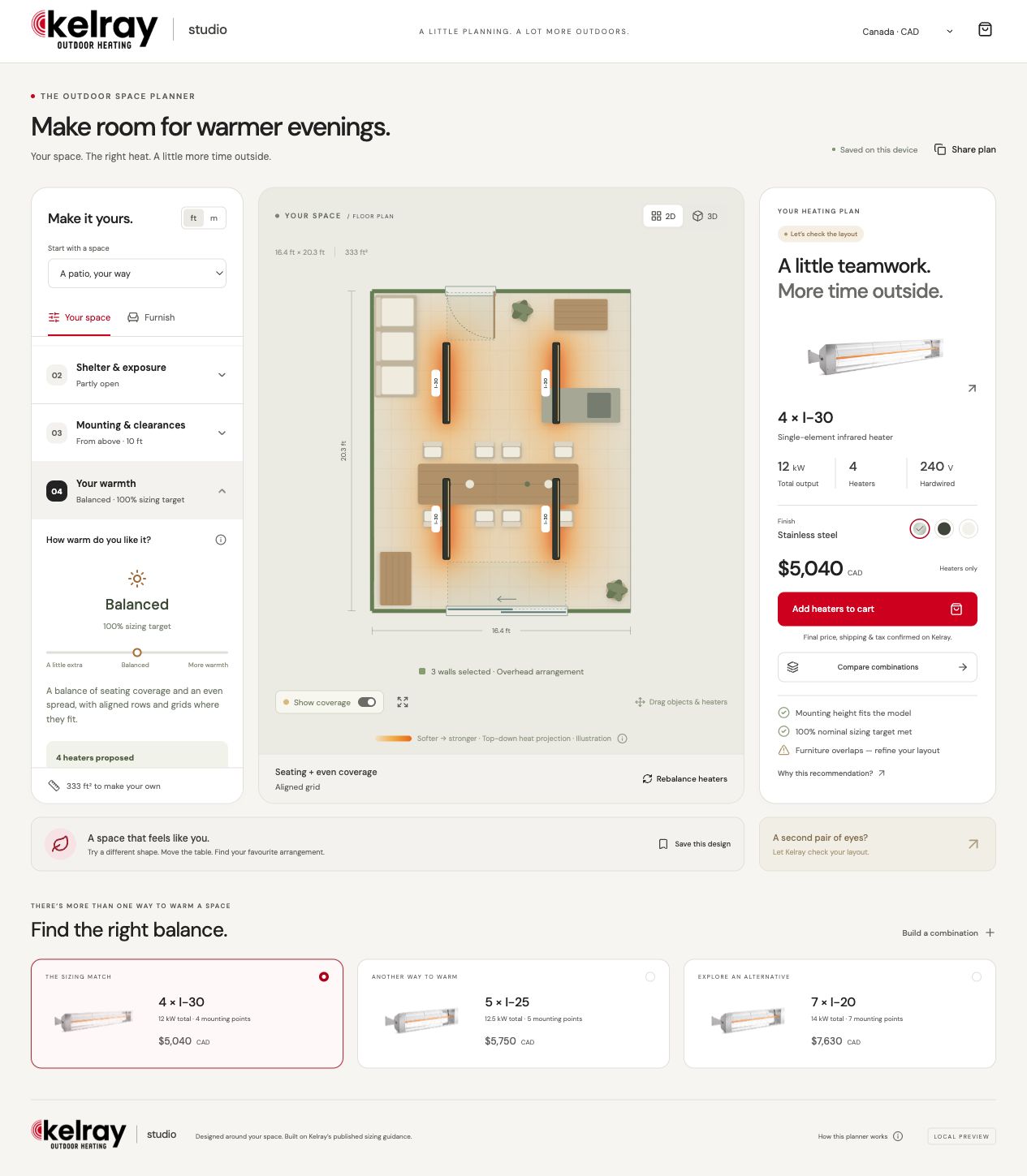Viewport: 1027px width, 1176px height.
Task: Click the furniture overlap warning triangle icon
Action: [x=783, y=751]
